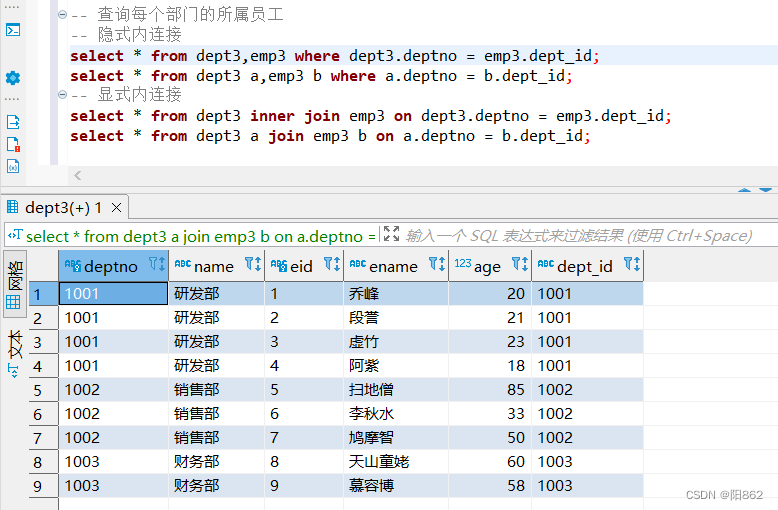
Task: Open the SQL console terminal icon
Action: (13, 29)
